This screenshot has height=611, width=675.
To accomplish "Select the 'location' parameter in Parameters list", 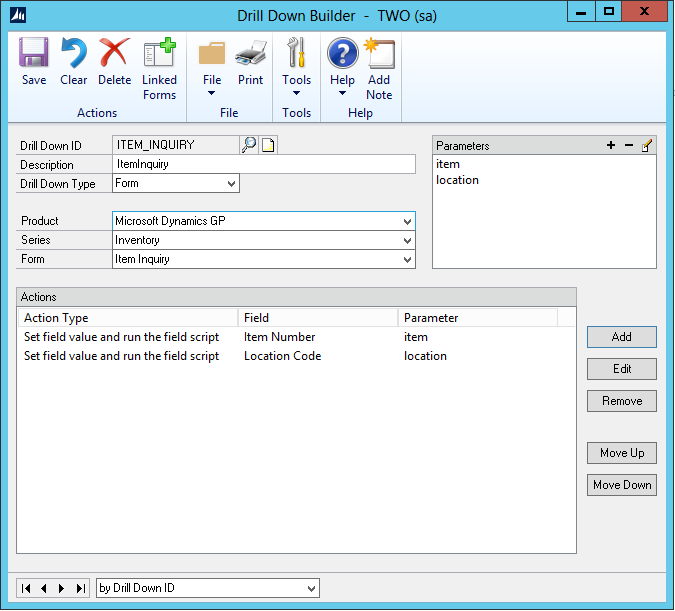I will (x=457, y=180).
